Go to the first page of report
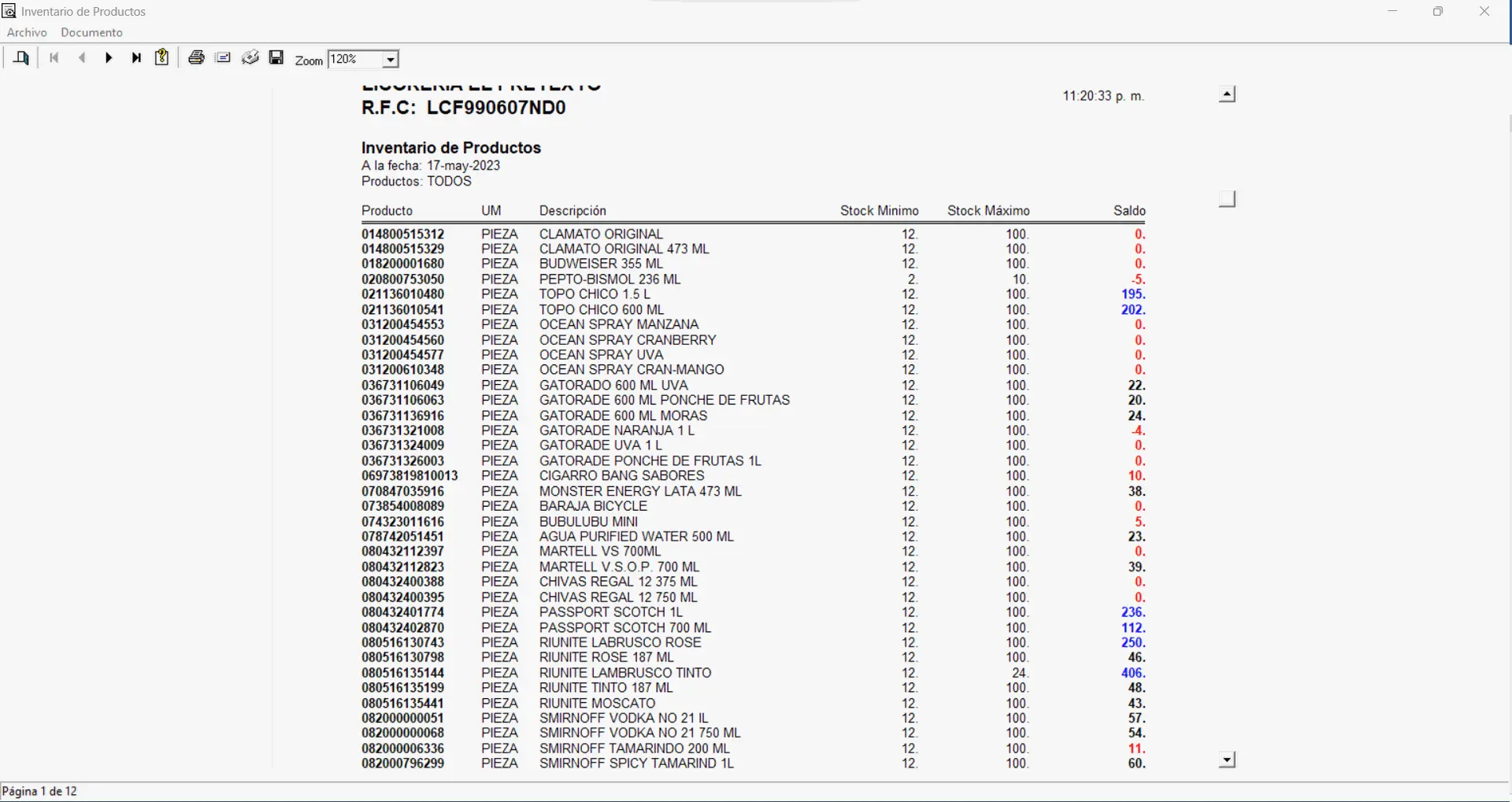 [x=54, y=58]
